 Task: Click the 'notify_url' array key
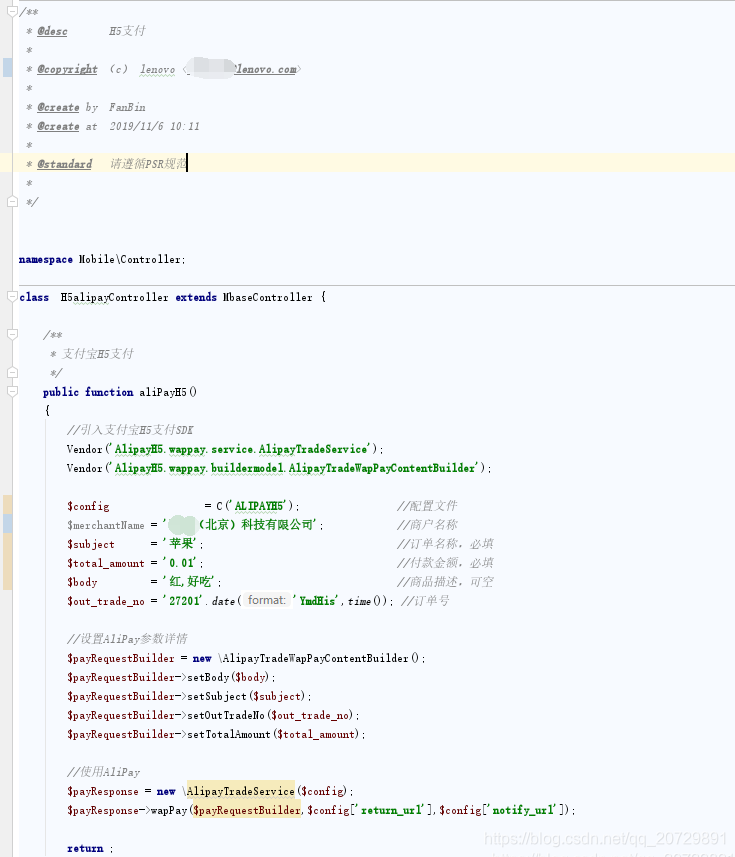[x=524, y=811]
